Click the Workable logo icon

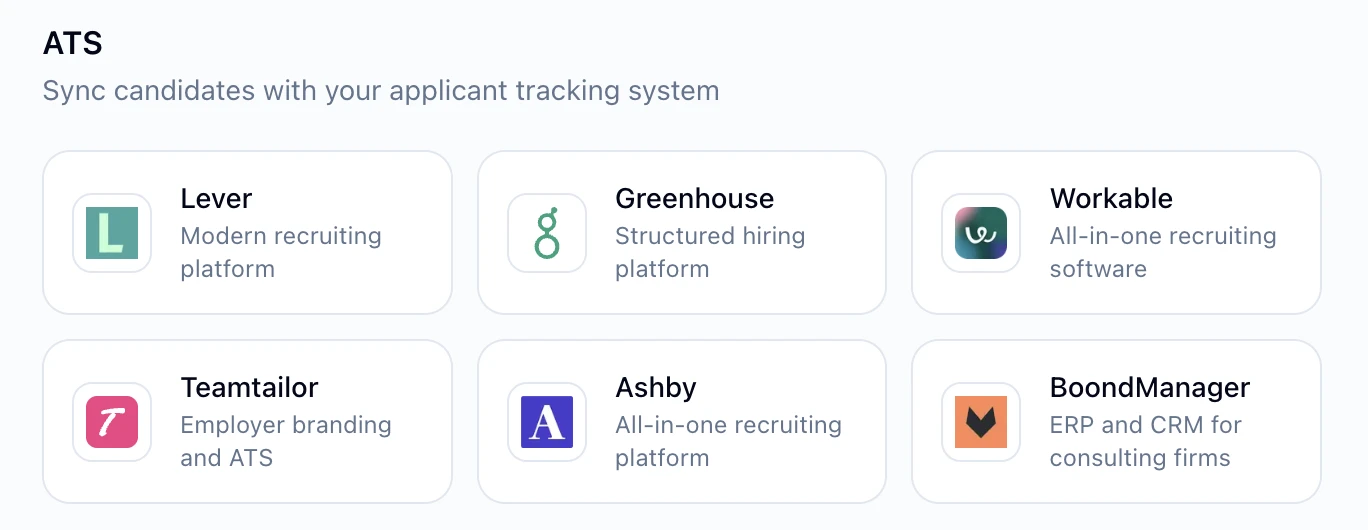tap(981, 233)
